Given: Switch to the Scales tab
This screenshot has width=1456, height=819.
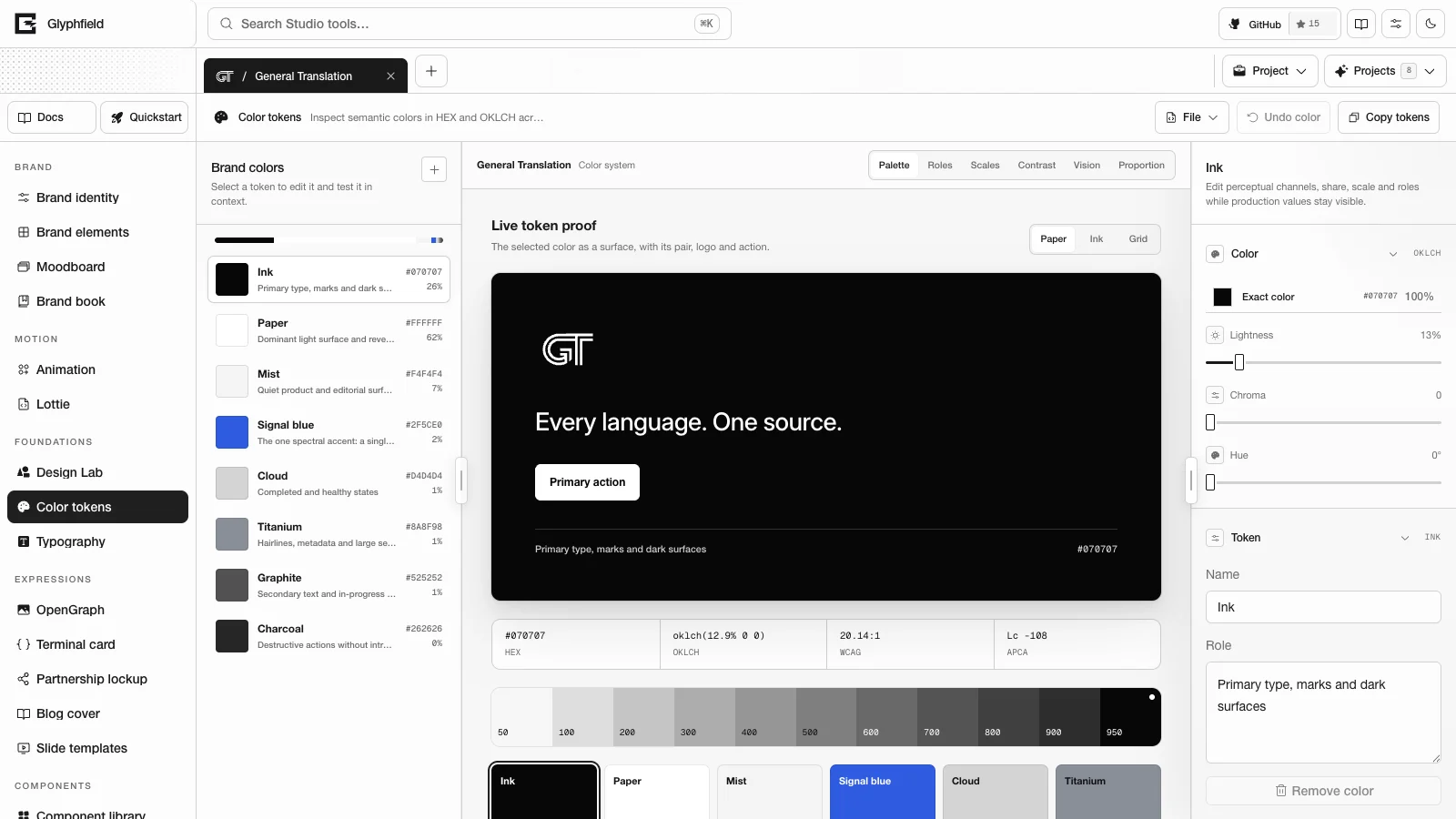Looking at the screenshot, I should pyautogui.click(x=985, y=166).
